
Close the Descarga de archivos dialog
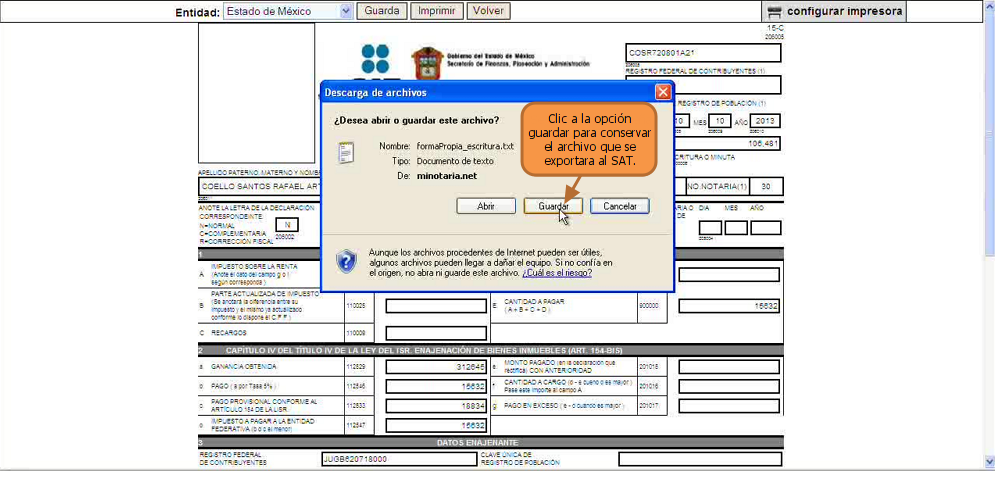pyautogui.click(x=663, y=92)
